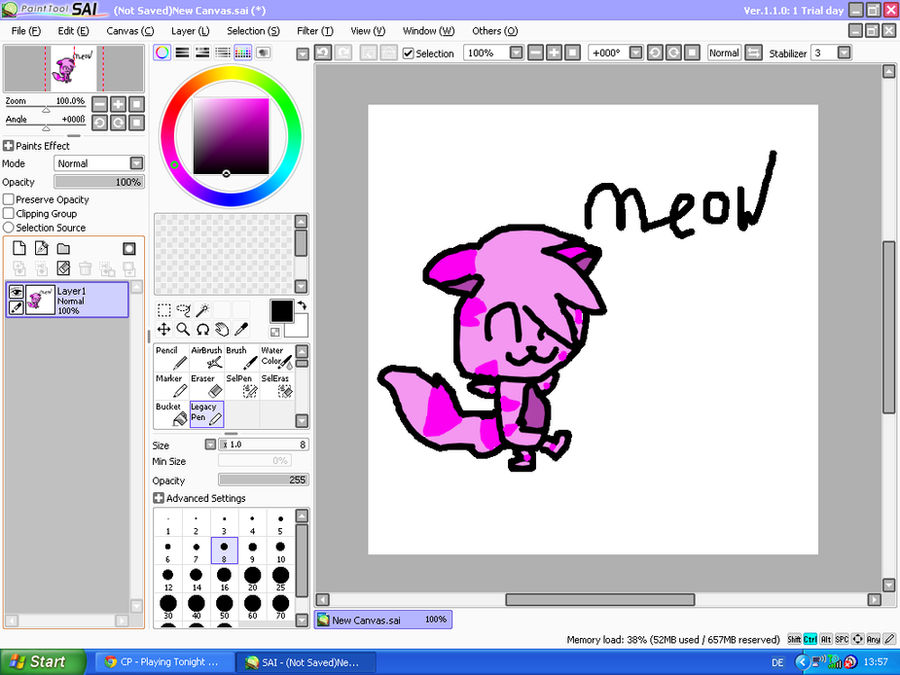Pick the move tool

click(x=164, y=329)
